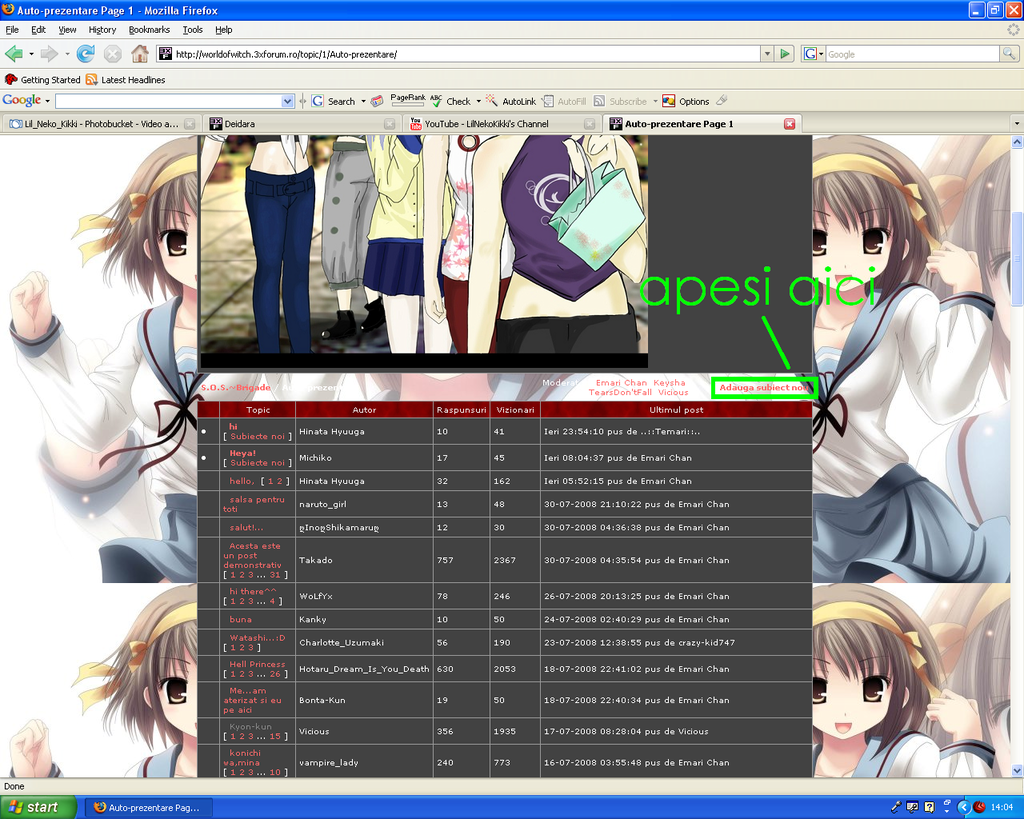1024x819 pixels.
Task: Click AutoLink on the Google toolbar
Action: tap(511, 101)
